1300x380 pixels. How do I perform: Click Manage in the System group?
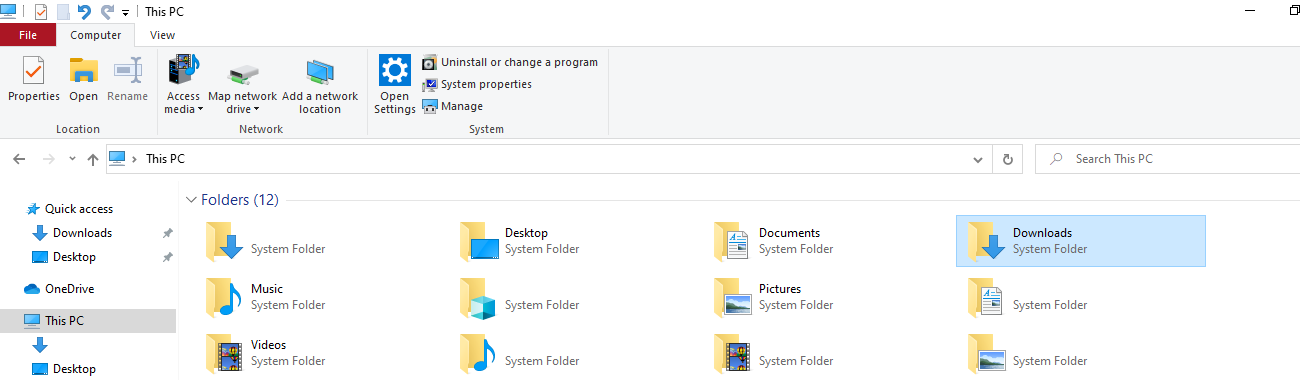pos(453,106)
